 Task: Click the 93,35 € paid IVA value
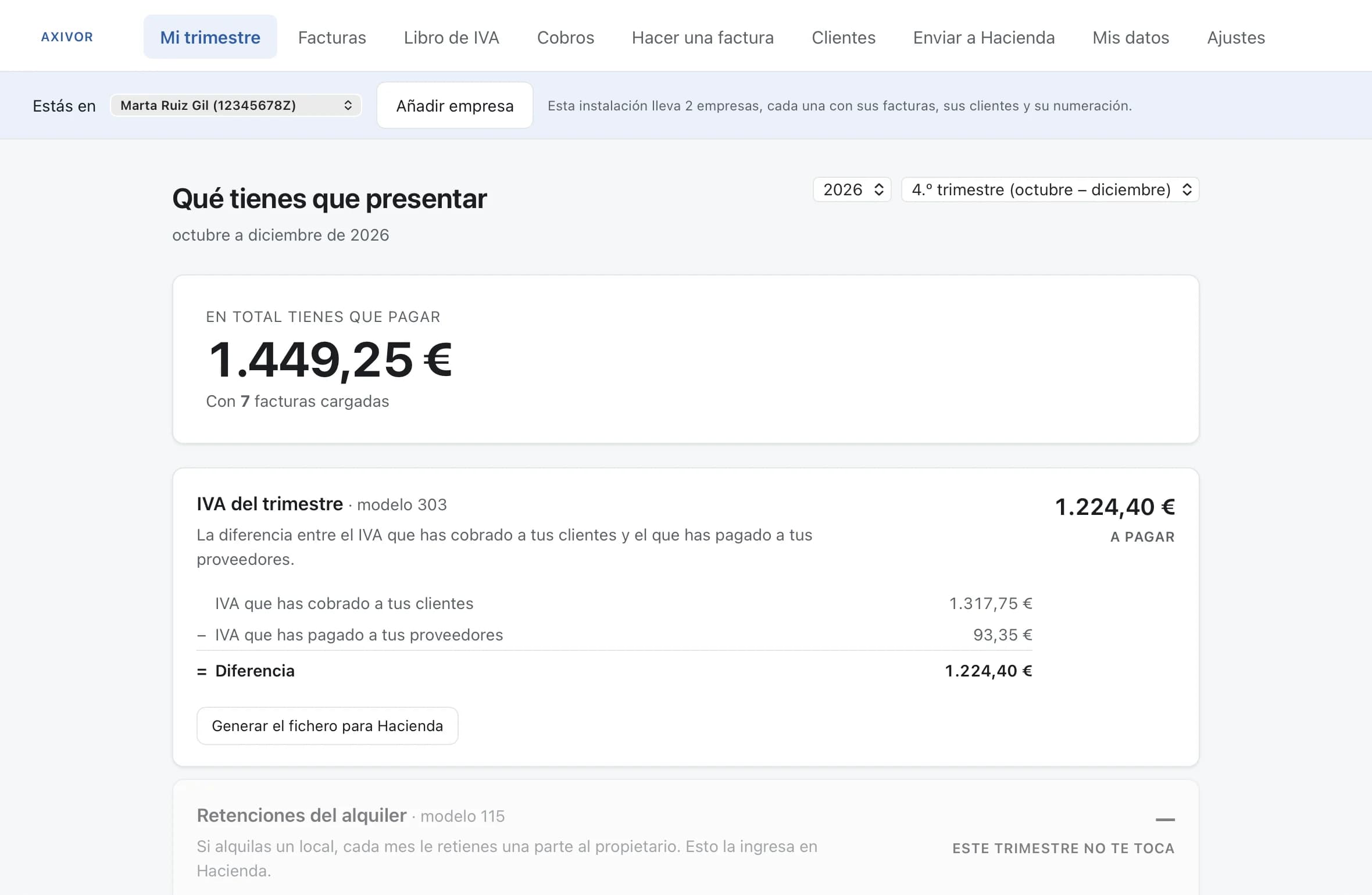click(x=1003, y=635)
